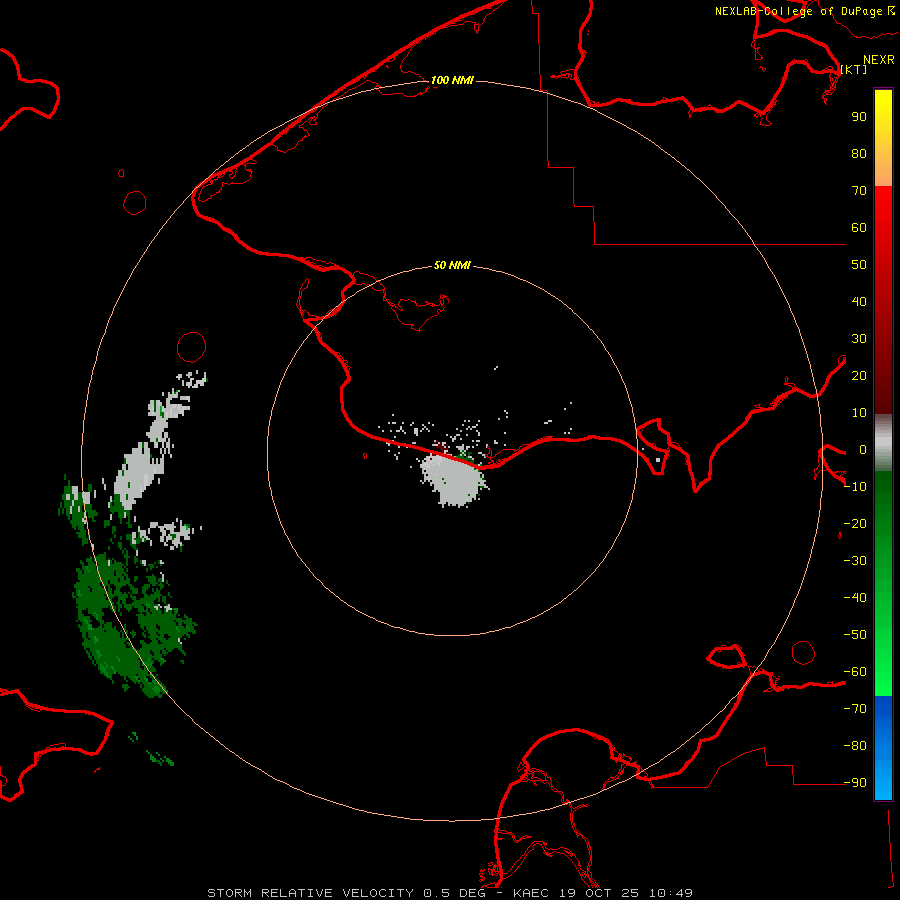Image resolution: width=900 pixels, height=900 pixels.
Task: Click the "-40" value on the velocity scale
Action: point(855,598)
